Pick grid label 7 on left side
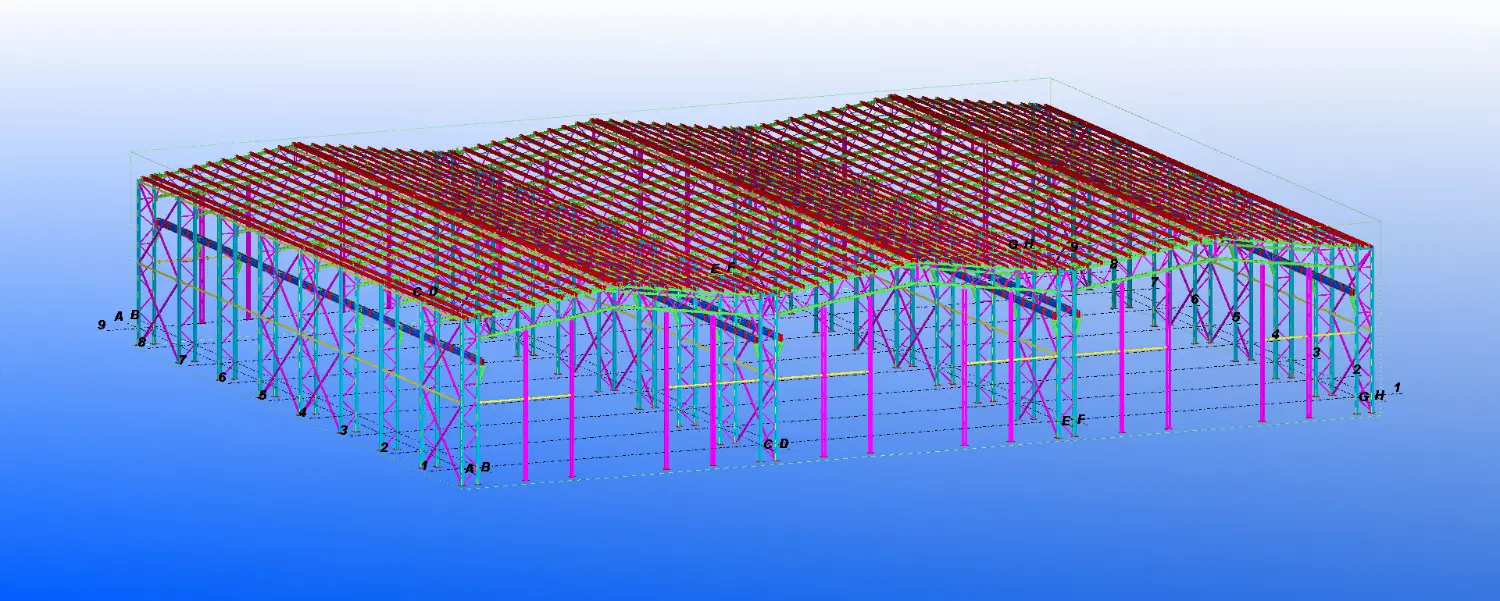This screenshot has width=1500, height=601. coord(182,359)
